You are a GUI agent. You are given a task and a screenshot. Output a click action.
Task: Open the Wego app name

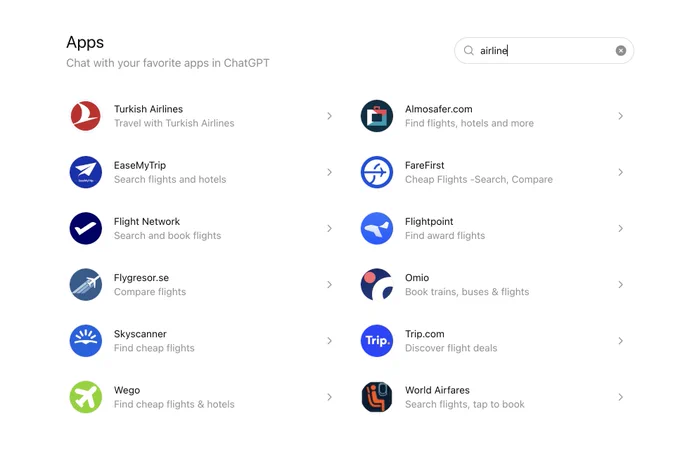(127, 390)
